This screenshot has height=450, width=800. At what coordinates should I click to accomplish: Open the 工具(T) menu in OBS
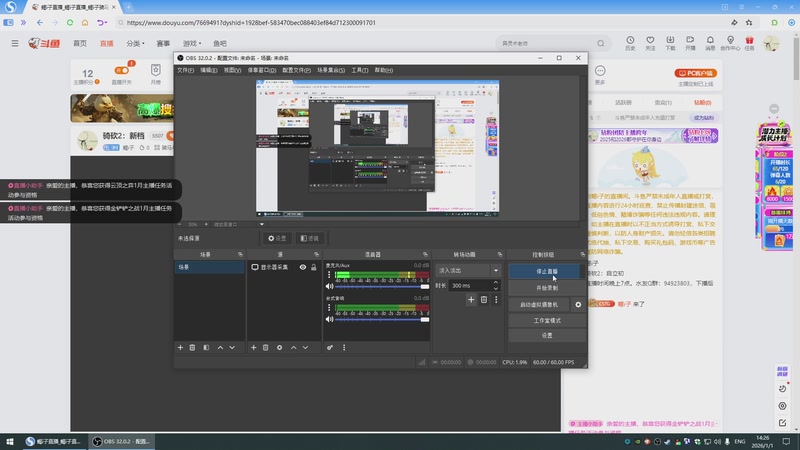360,71
